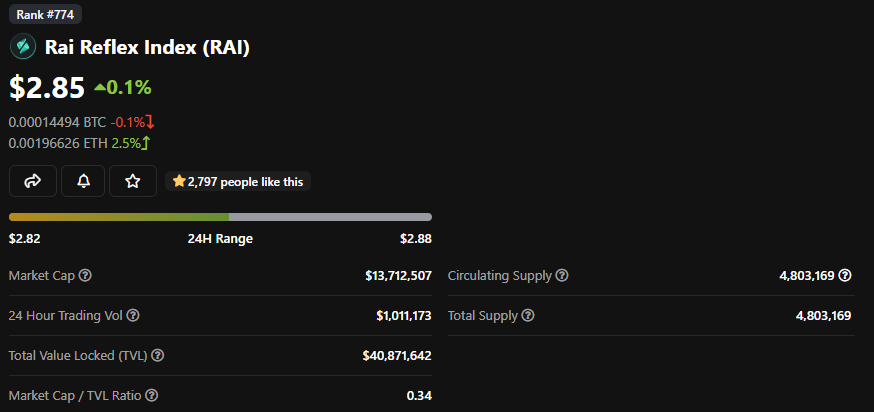
Task: Click the 24 Hour Trading Vol info icon
Action: 133,316
